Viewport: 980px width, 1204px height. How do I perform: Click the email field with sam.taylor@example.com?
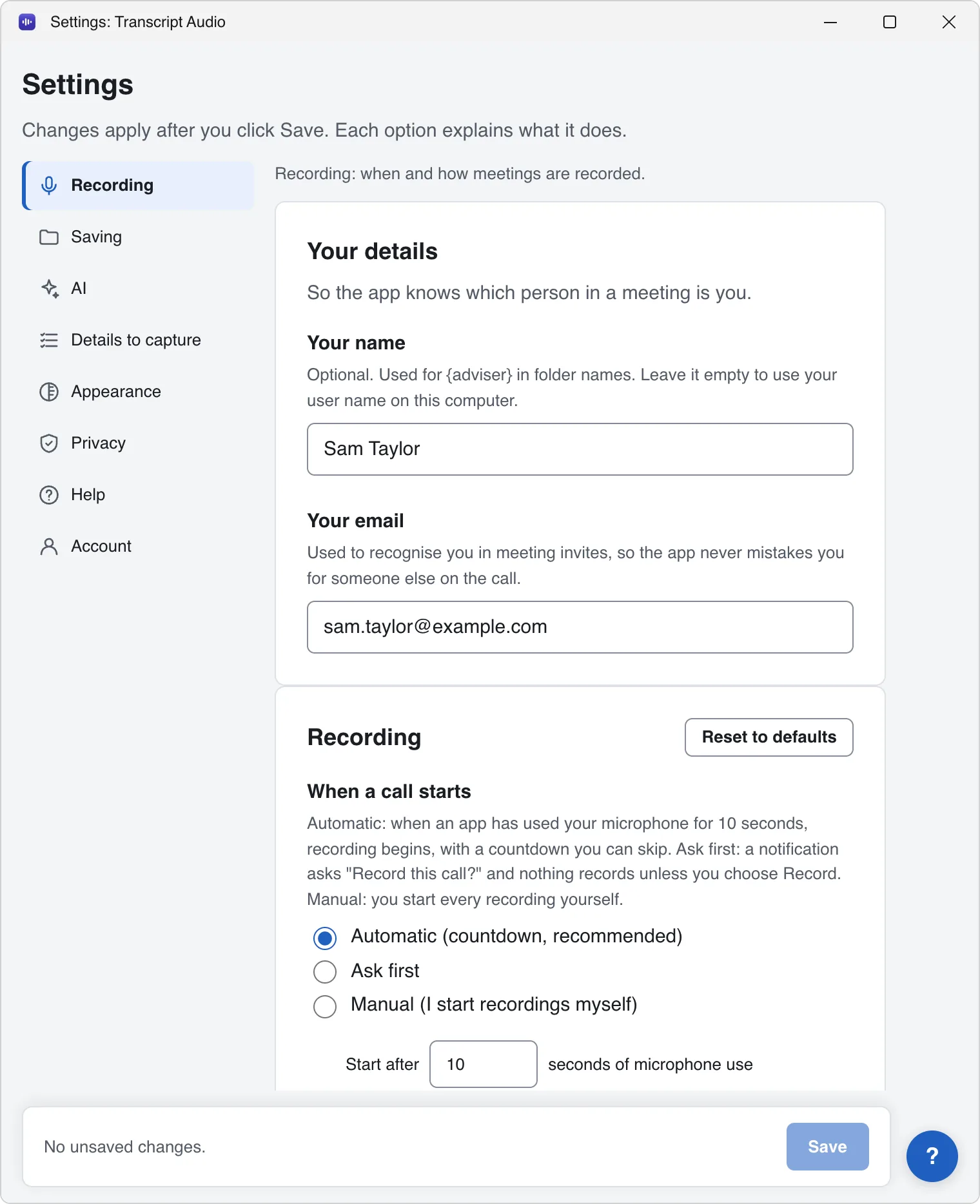[x=580, y=627]
